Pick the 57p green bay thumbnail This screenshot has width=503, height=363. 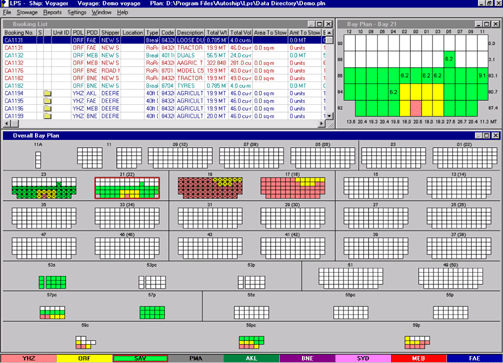(x=152, y=313)
